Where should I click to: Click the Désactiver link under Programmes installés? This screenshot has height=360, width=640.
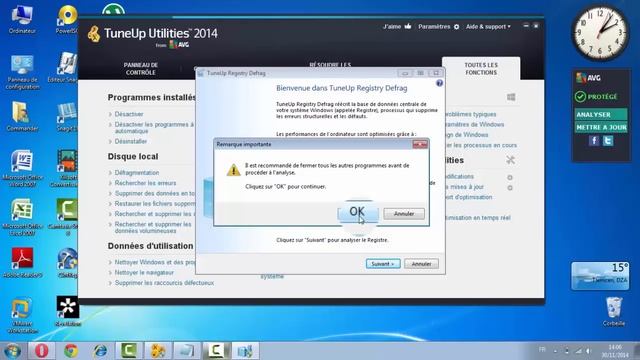(x=129, y=114)
